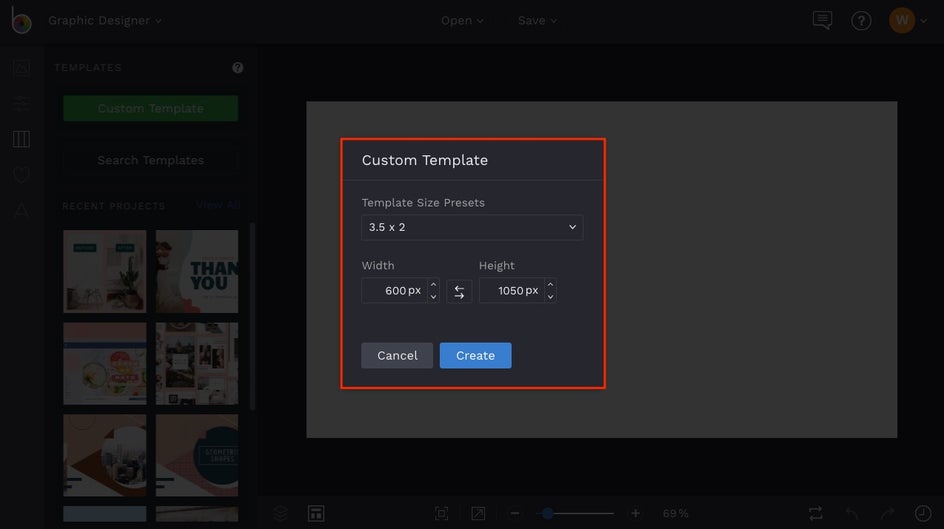Screen dimensions: 944x529
Task: Open the Before/After interior template thumbnail
Action: (x=105, y=271)
